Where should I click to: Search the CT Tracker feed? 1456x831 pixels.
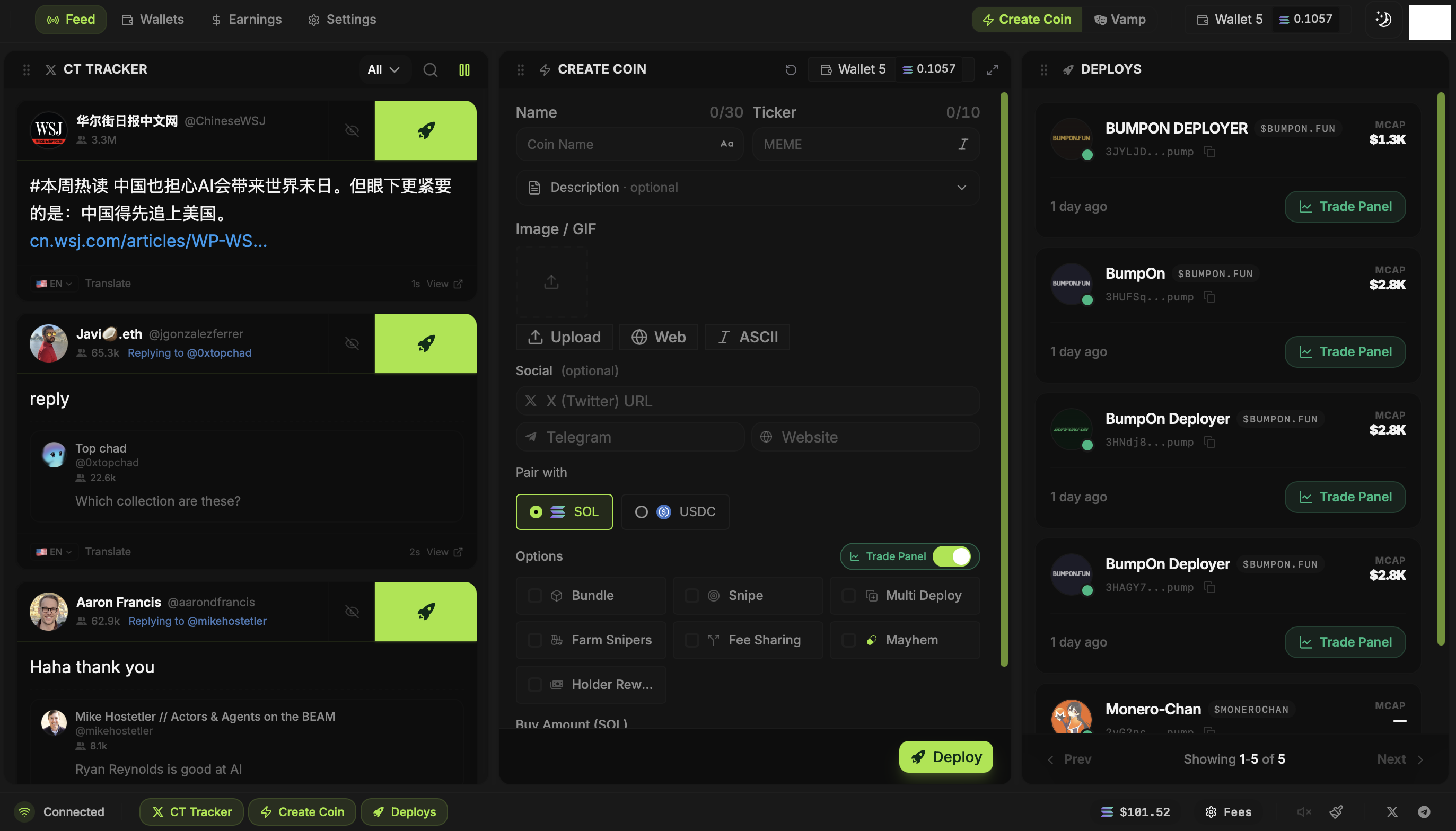click(x=430, y=69)
